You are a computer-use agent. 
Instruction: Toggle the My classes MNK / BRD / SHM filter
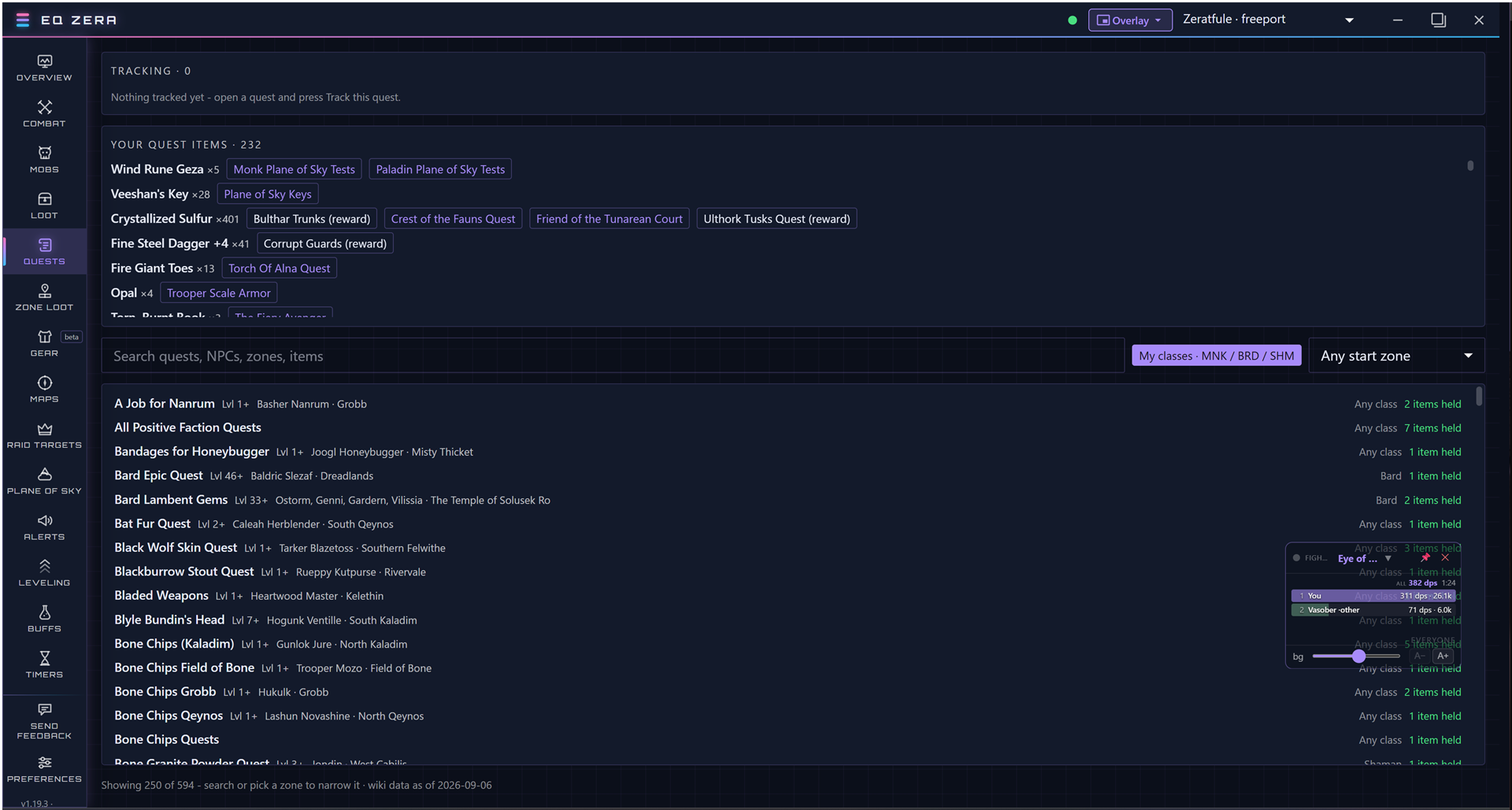pos(1216,356)
